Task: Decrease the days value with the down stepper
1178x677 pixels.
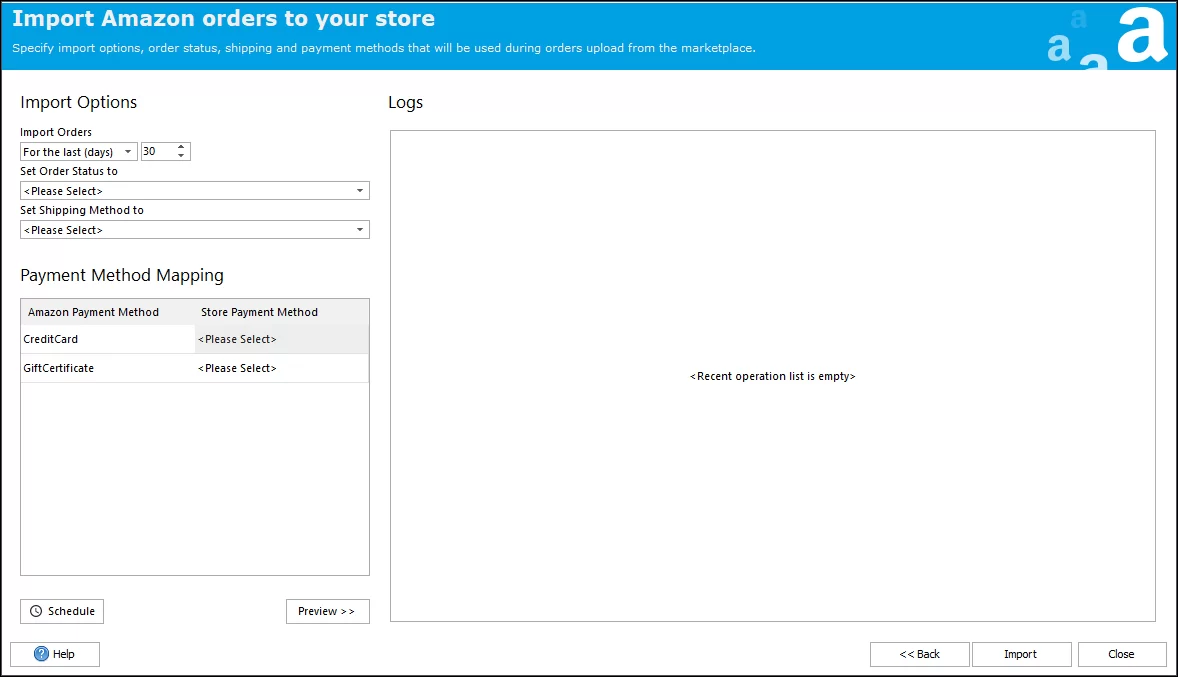Action: coord(182,155)
